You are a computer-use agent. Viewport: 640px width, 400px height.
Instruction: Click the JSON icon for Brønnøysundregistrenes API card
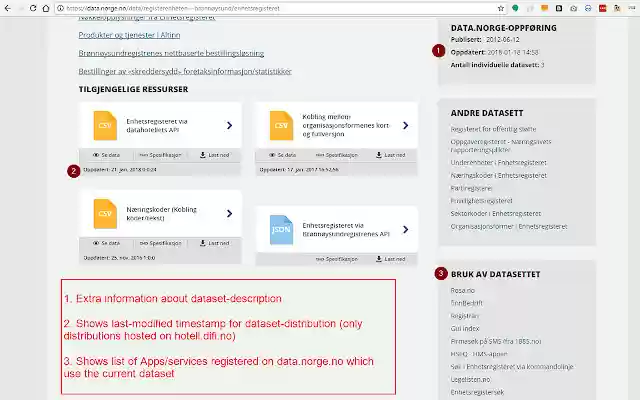tap(281, 229)
